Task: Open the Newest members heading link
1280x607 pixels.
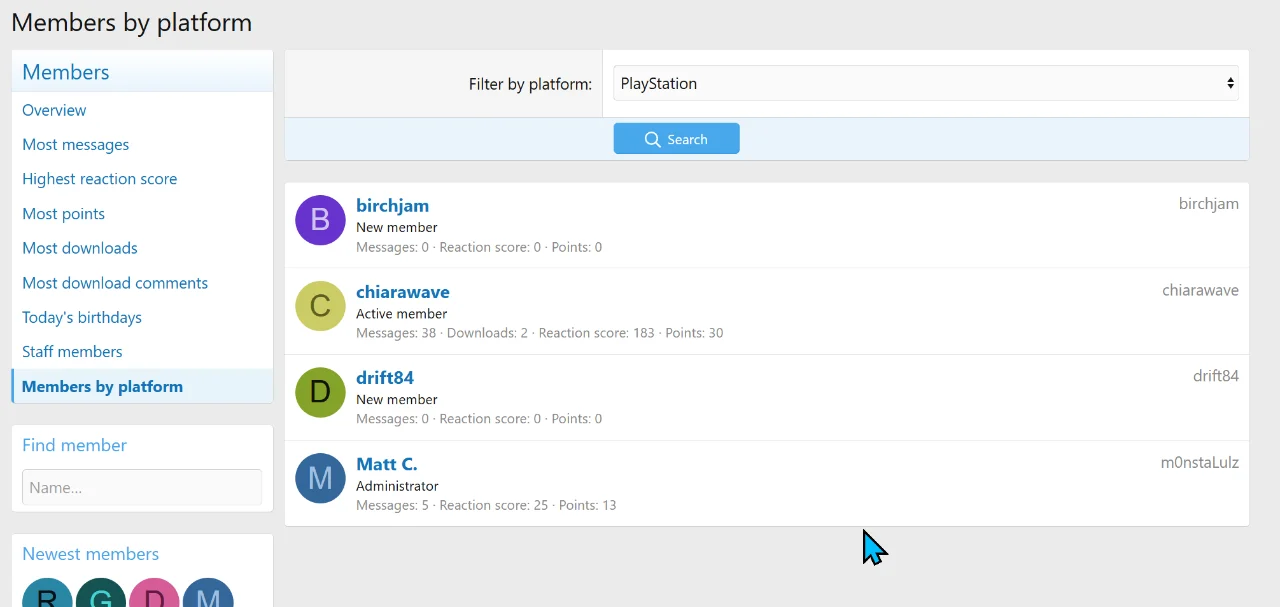Action: pyautogui.click(x=91, y=554)
